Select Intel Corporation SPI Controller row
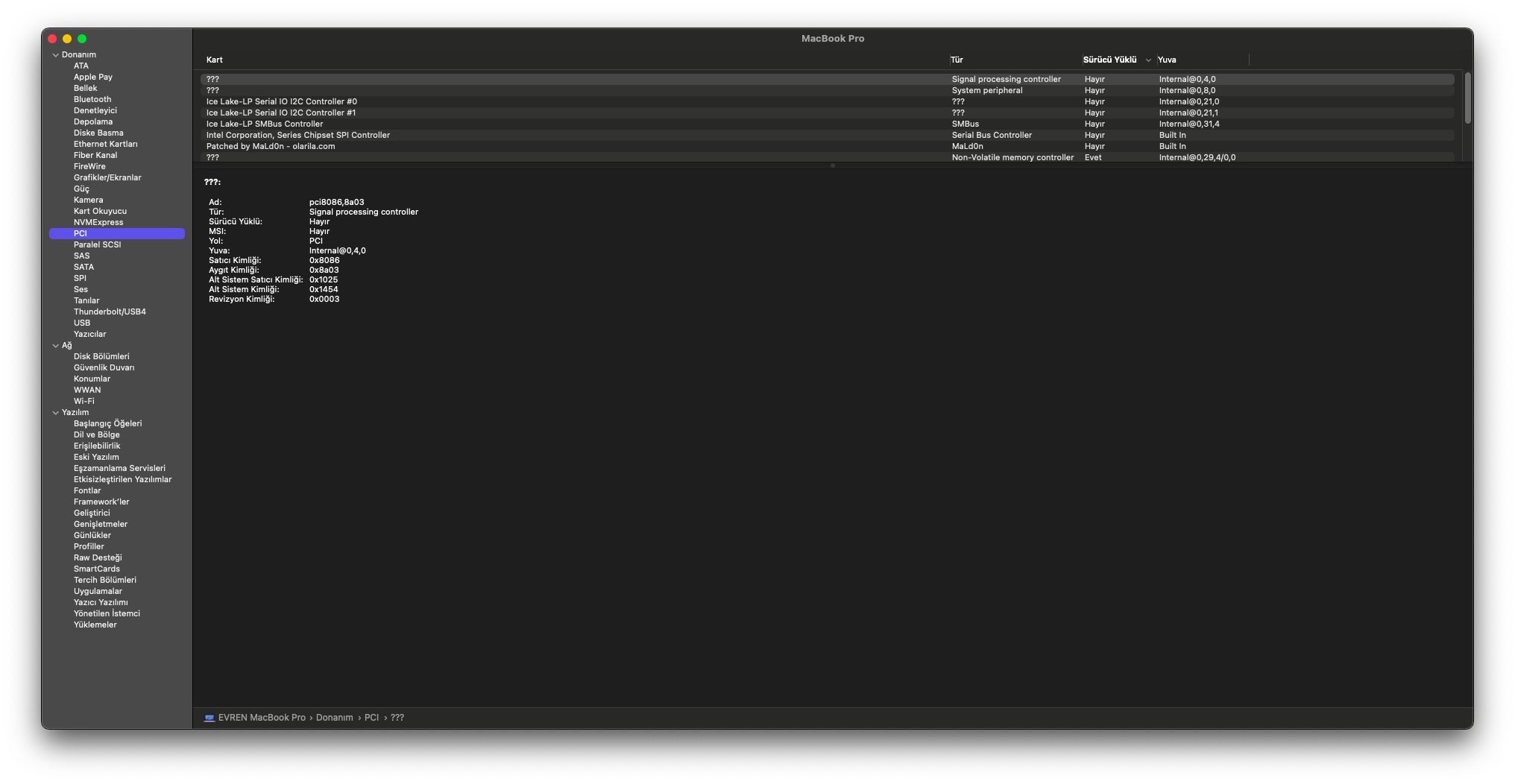1515x784 pixels. pos(298,135)
